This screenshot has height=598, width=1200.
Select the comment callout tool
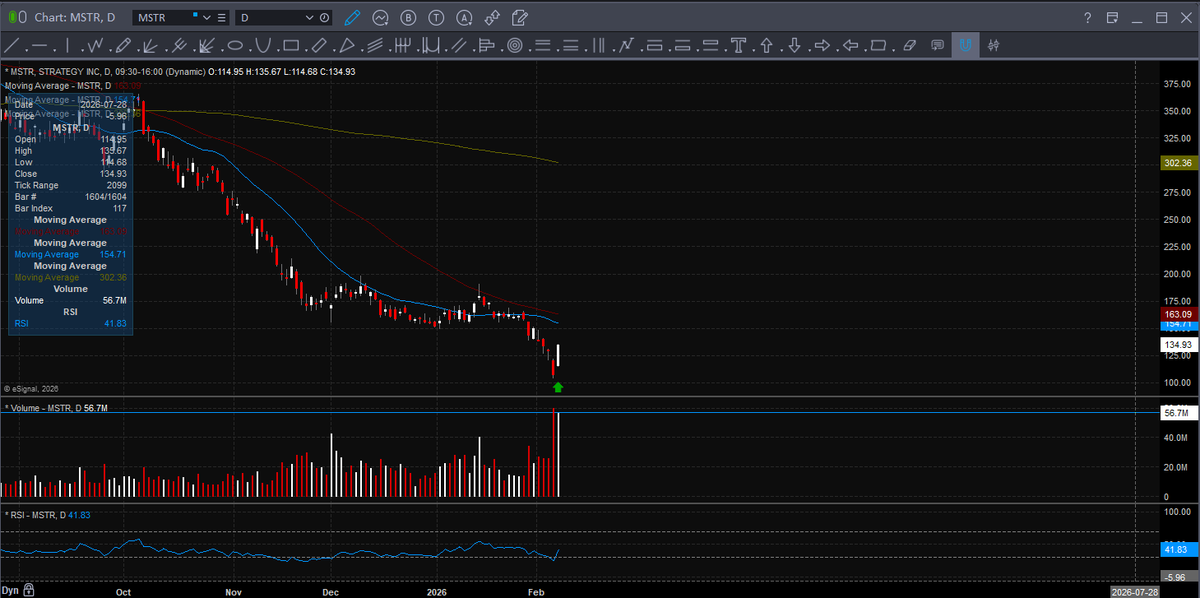click(937, 45)
